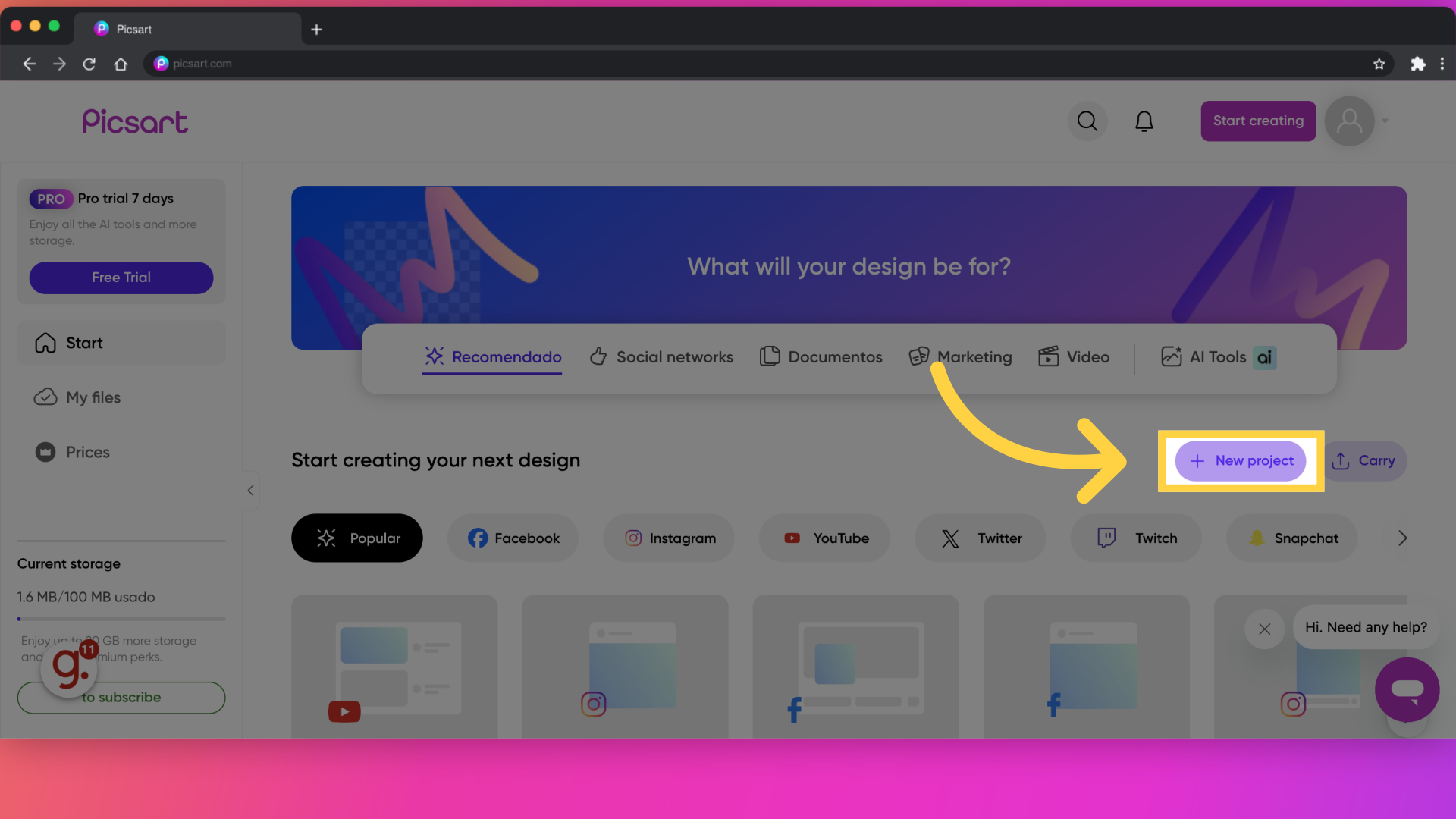The image size is (1456, 819).
Task: Click the collapse sidebar arrow
Action: tap(250, 491)
